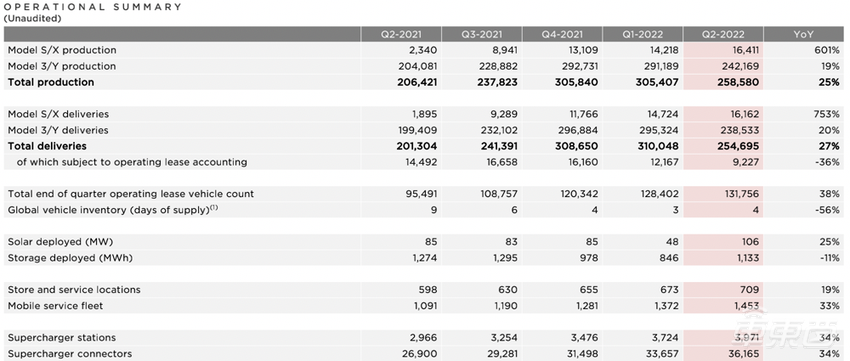
Task: Select the Q1-2022 column header
Action: pos(643,34)
